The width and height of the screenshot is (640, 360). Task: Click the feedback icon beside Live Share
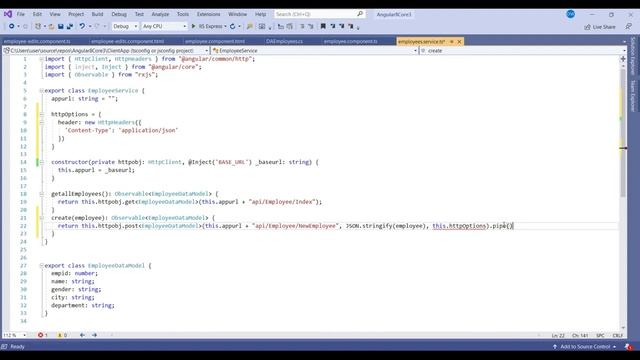[x=628, y=27]
